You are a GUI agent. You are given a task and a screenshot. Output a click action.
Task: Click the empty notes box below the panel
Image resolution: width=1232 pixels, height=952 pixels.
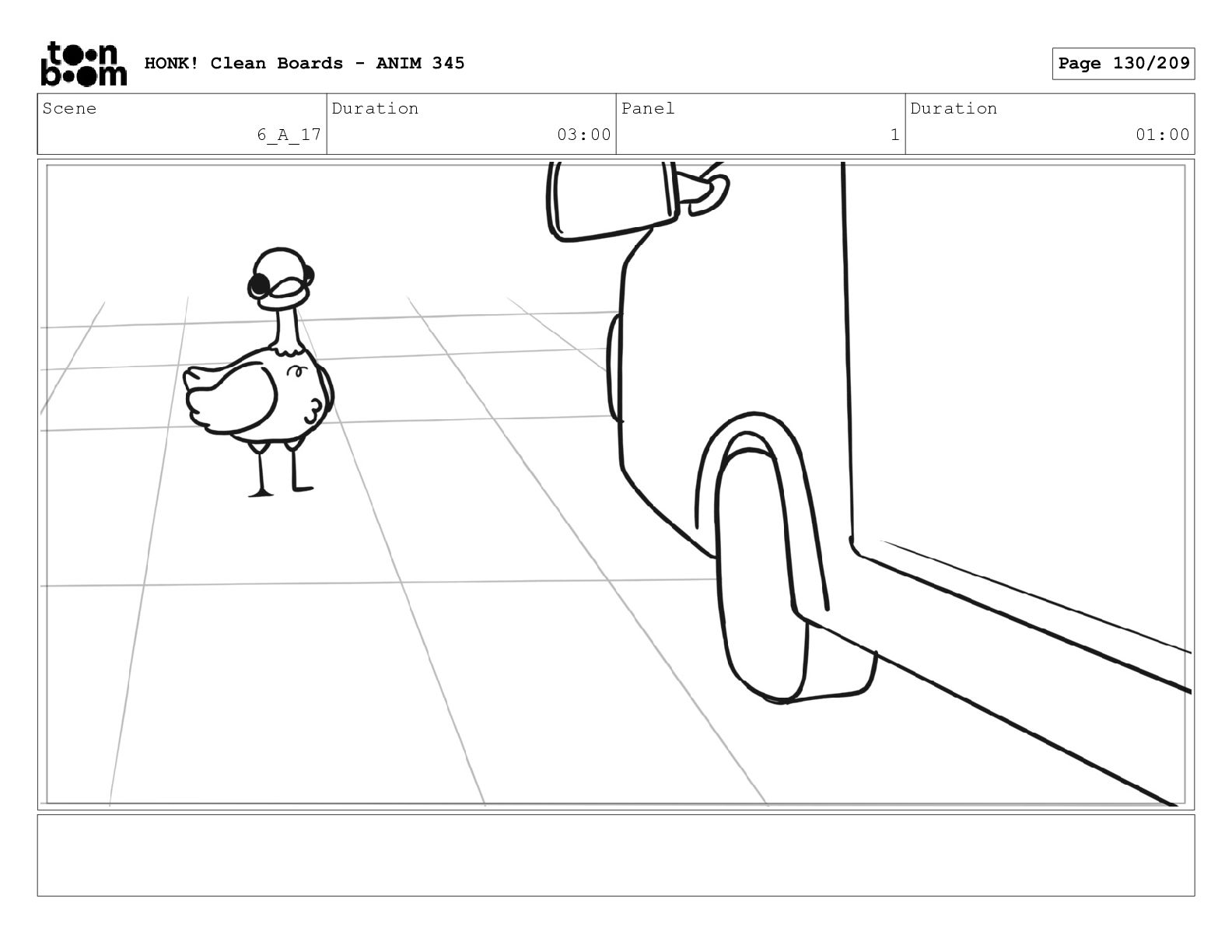[615, 855]
